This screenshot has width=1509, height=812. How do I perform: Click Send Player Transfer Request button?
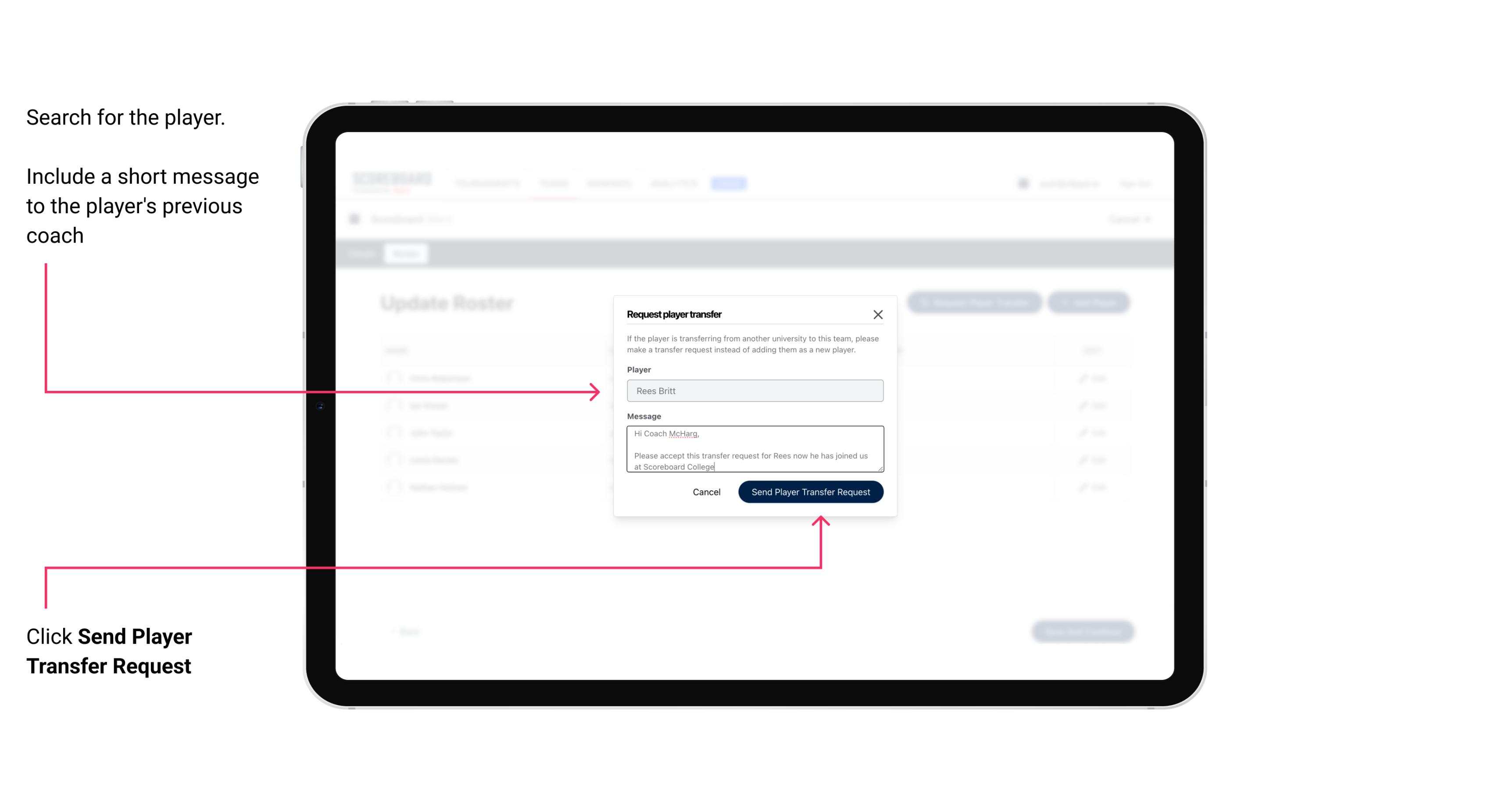pos(810,491)
